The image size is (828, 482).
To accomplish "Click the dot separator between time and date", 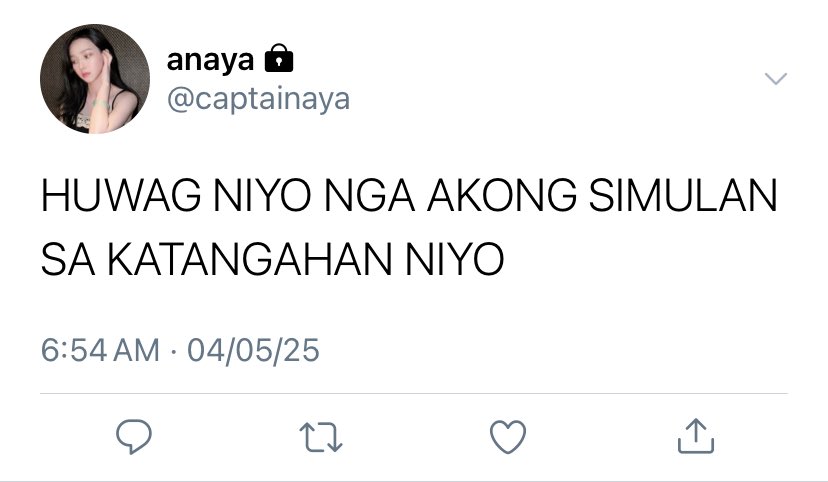I will 174,351.
